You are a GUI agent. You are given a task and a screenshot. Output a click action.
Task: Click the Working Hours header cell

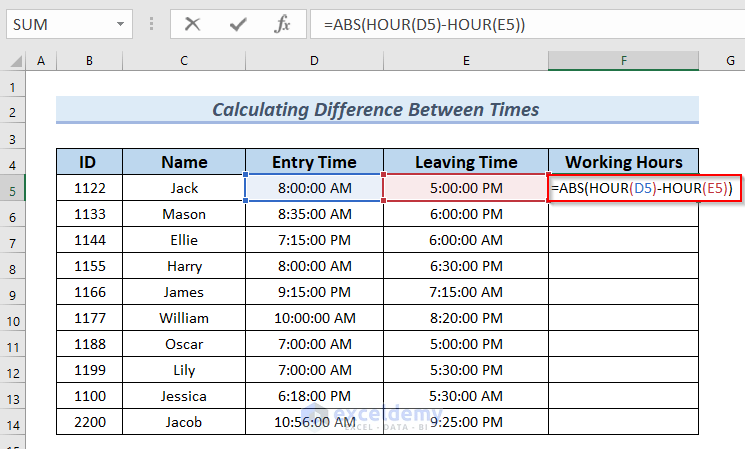coord(623,162)
